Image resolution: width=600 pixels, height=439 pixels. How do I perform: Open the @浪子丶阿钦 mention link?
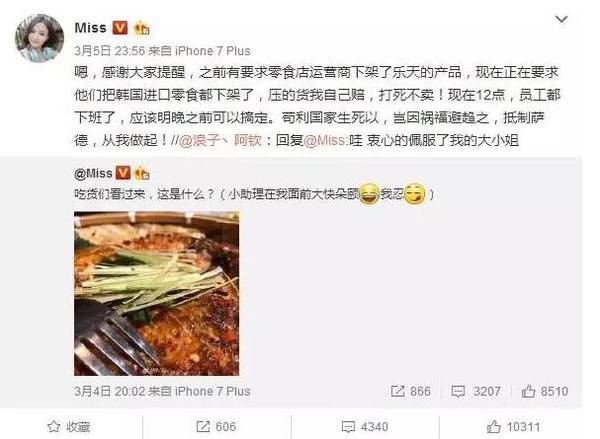tap(220, 140)
